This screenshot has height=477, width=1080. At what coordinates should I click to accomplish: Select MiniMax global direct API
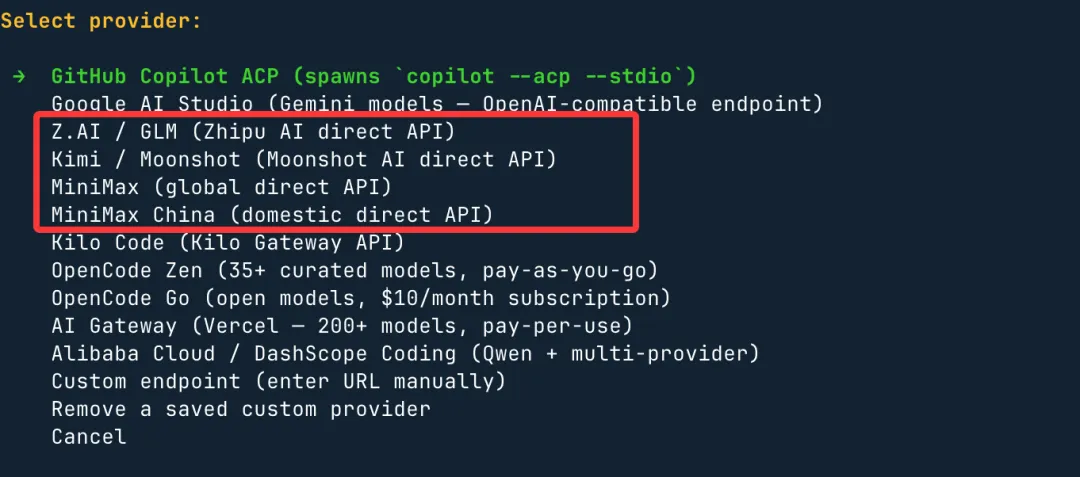click(x=222, y=187)
